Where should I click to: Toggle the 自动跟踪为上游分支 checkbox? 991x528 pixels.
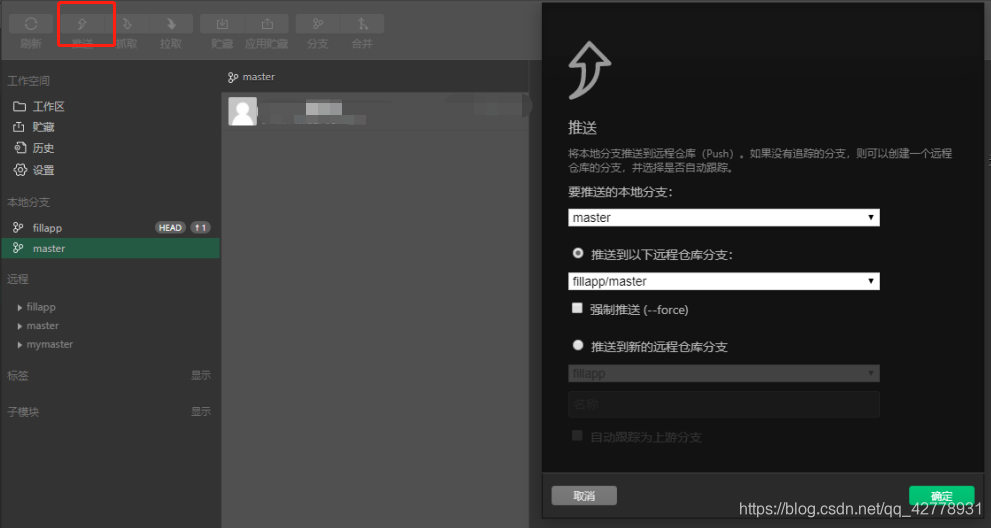(x=577, y=435)
